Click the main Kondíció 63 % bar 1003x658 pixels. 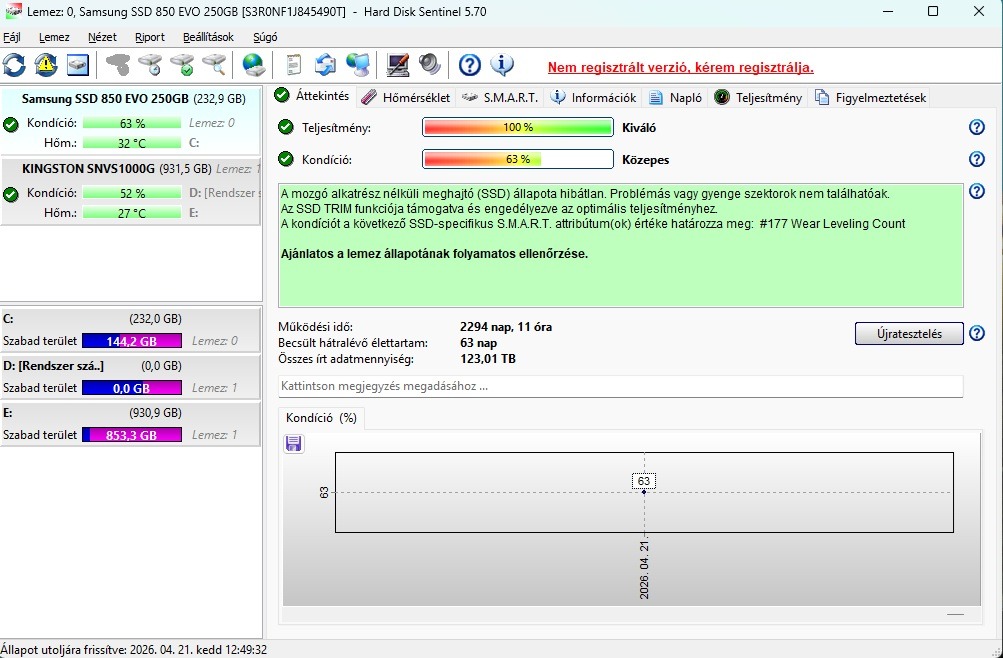pyautogui.click(x=517, y=159)
